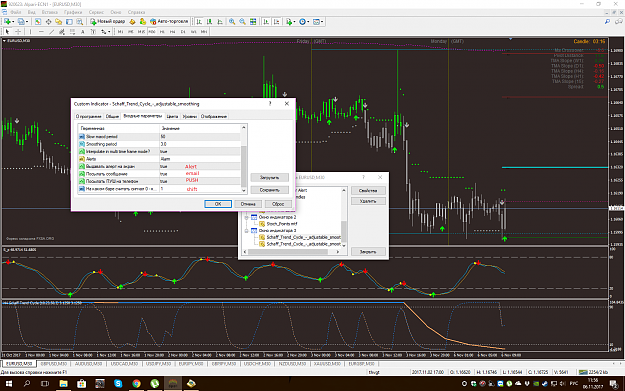Collapse the Окно индикатора 3 tree node
Image resolution: width=625 pixels, height=391 pixels.
[246, 231]
